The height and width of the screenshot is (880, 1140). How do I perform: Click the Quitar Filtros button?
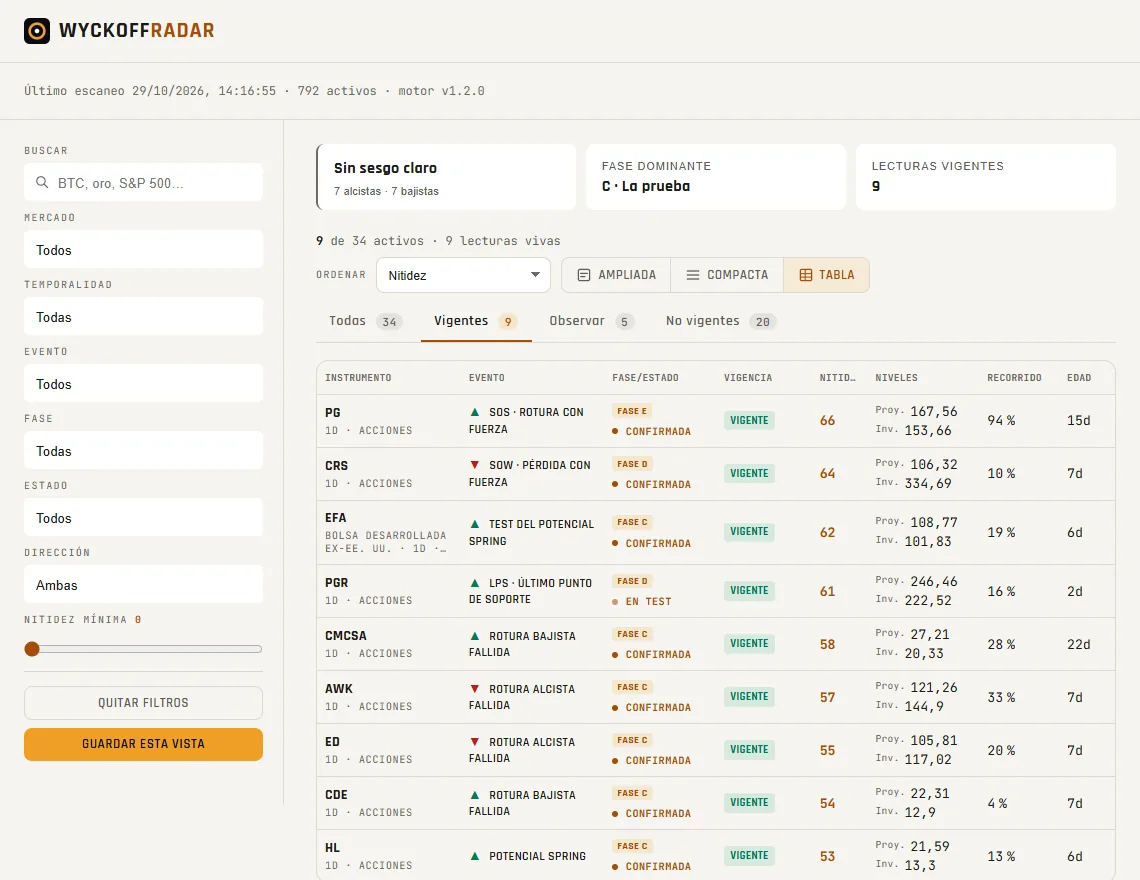[143, 703]
